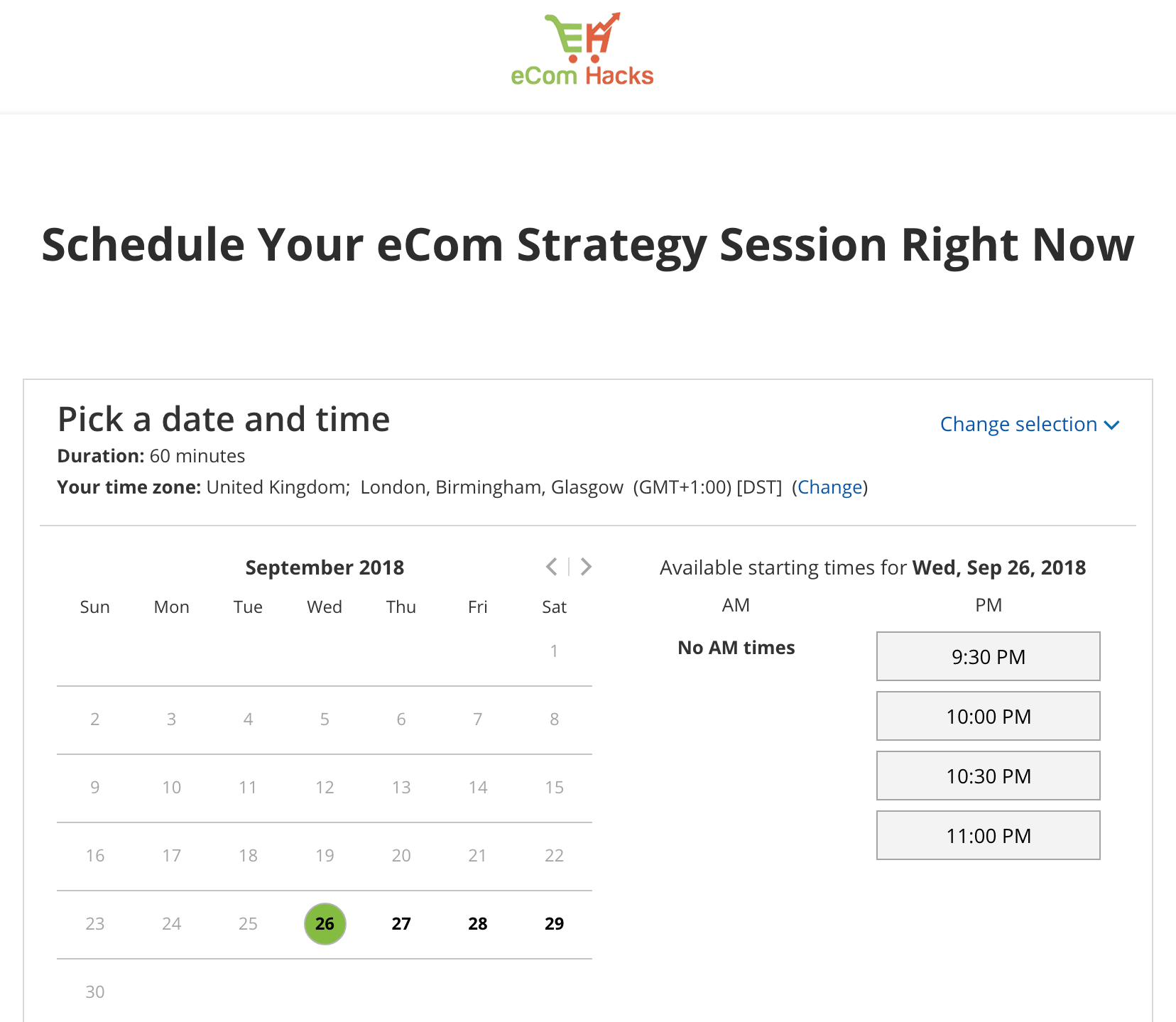1176x1022 pixels.
Task: Click September 25 in the calendar
Action: [x=248, y=924]
